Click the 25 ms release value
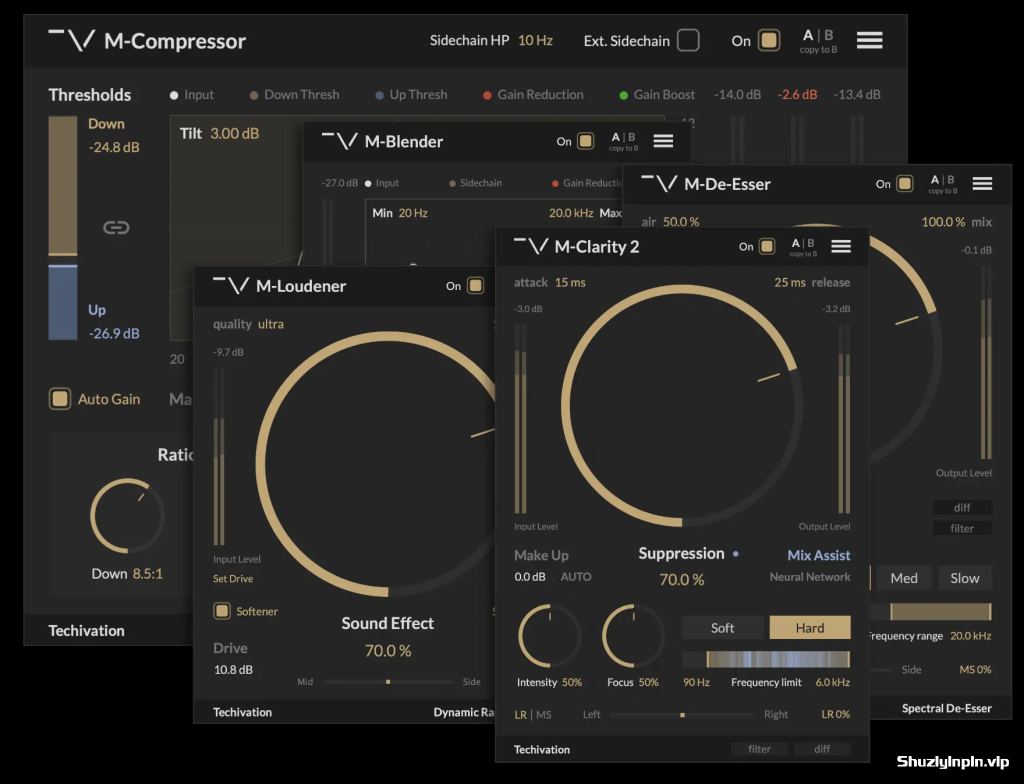This screenshot has height=784, width=1024. (790, 283)
